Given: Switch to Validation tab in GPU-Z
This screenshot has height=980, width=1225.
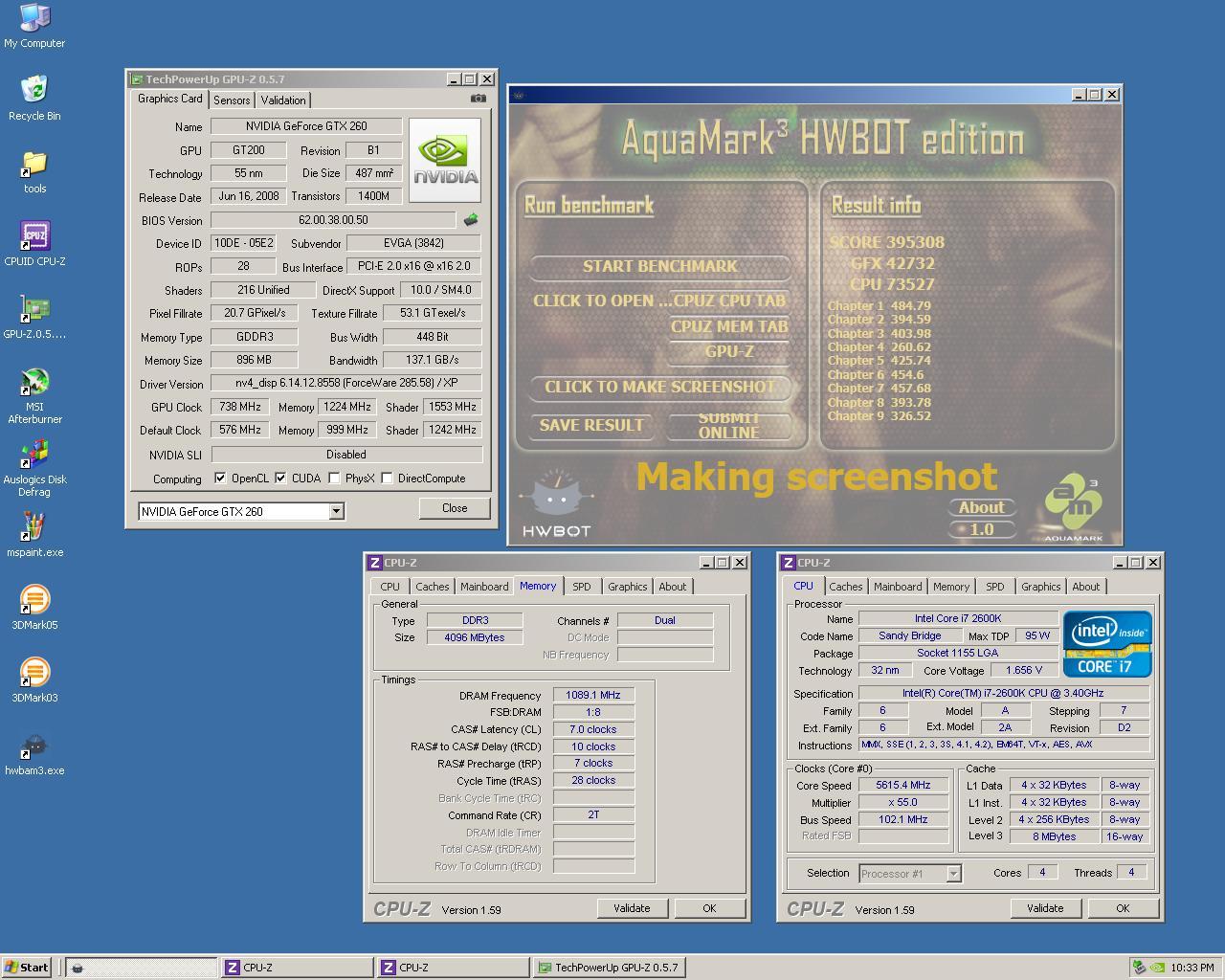Looking at the screenshot, I should [x=283, y=100].
